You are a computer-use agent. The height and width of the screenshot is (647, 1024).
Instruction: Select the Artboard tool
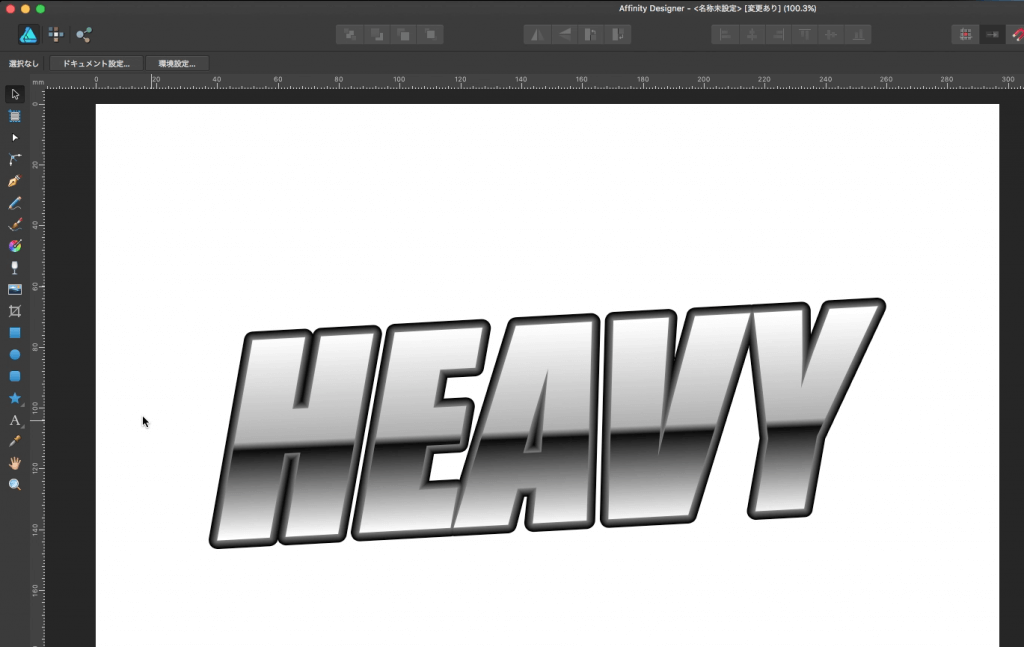click(x=15, y=116)
